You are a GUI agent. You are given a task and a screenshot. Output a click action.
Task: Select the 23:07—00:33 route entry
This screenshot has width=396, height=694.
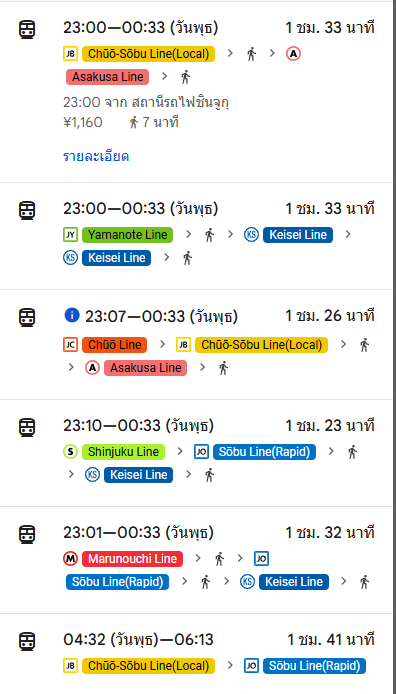[x=196, y=345]
